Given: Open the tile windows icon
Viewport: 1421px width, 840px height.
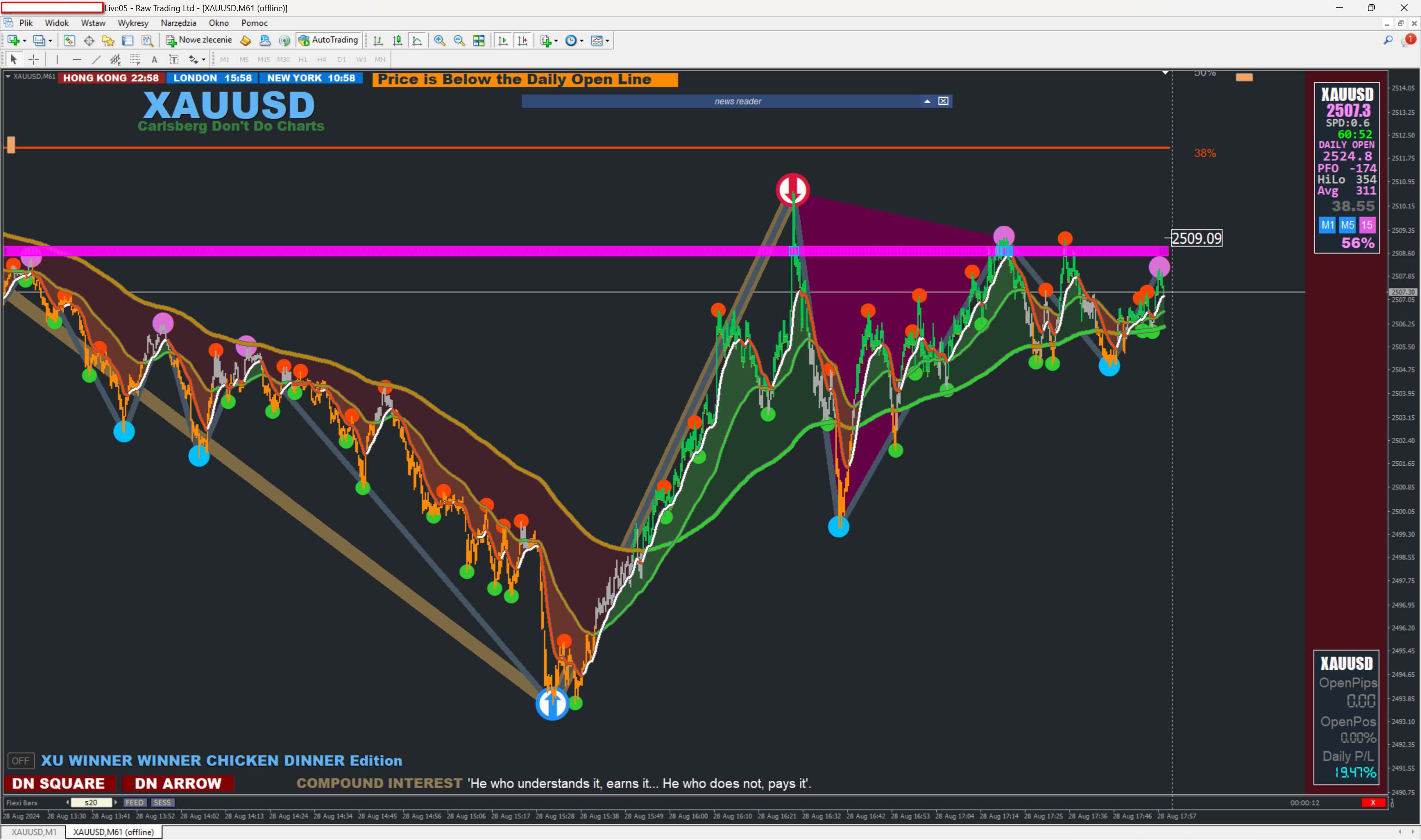Looking at the screenshot, I should pos(479,40).
